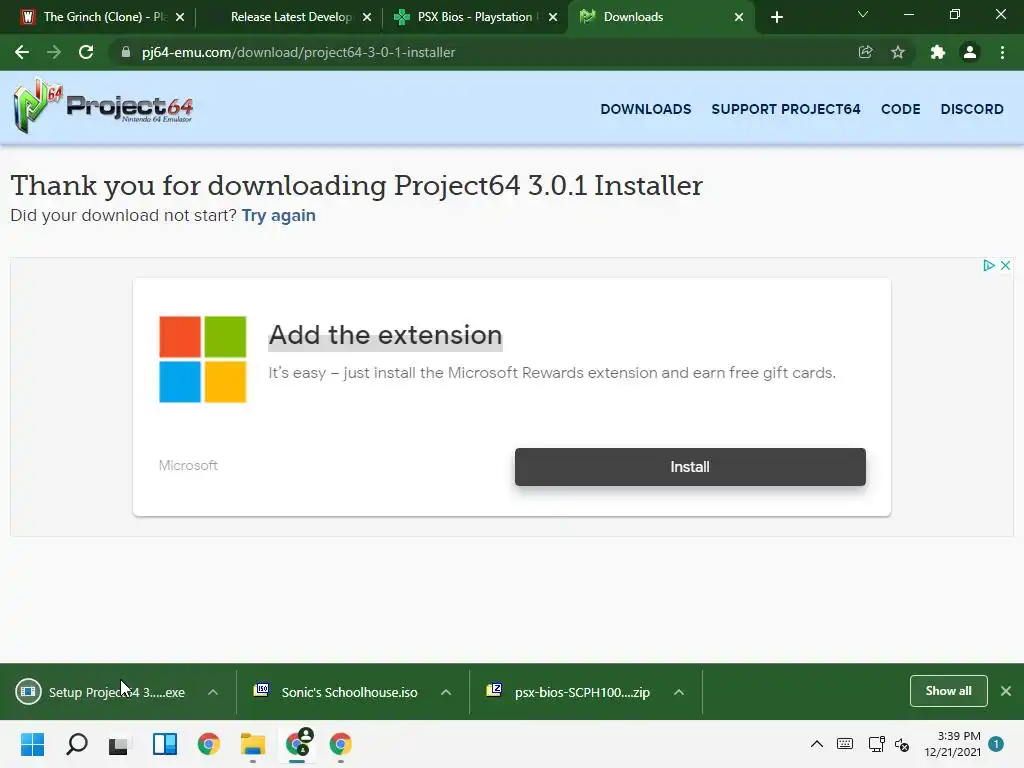The image size is (1024, 768).
Task: Reload the current page
Action: click(x=86, y=52)
